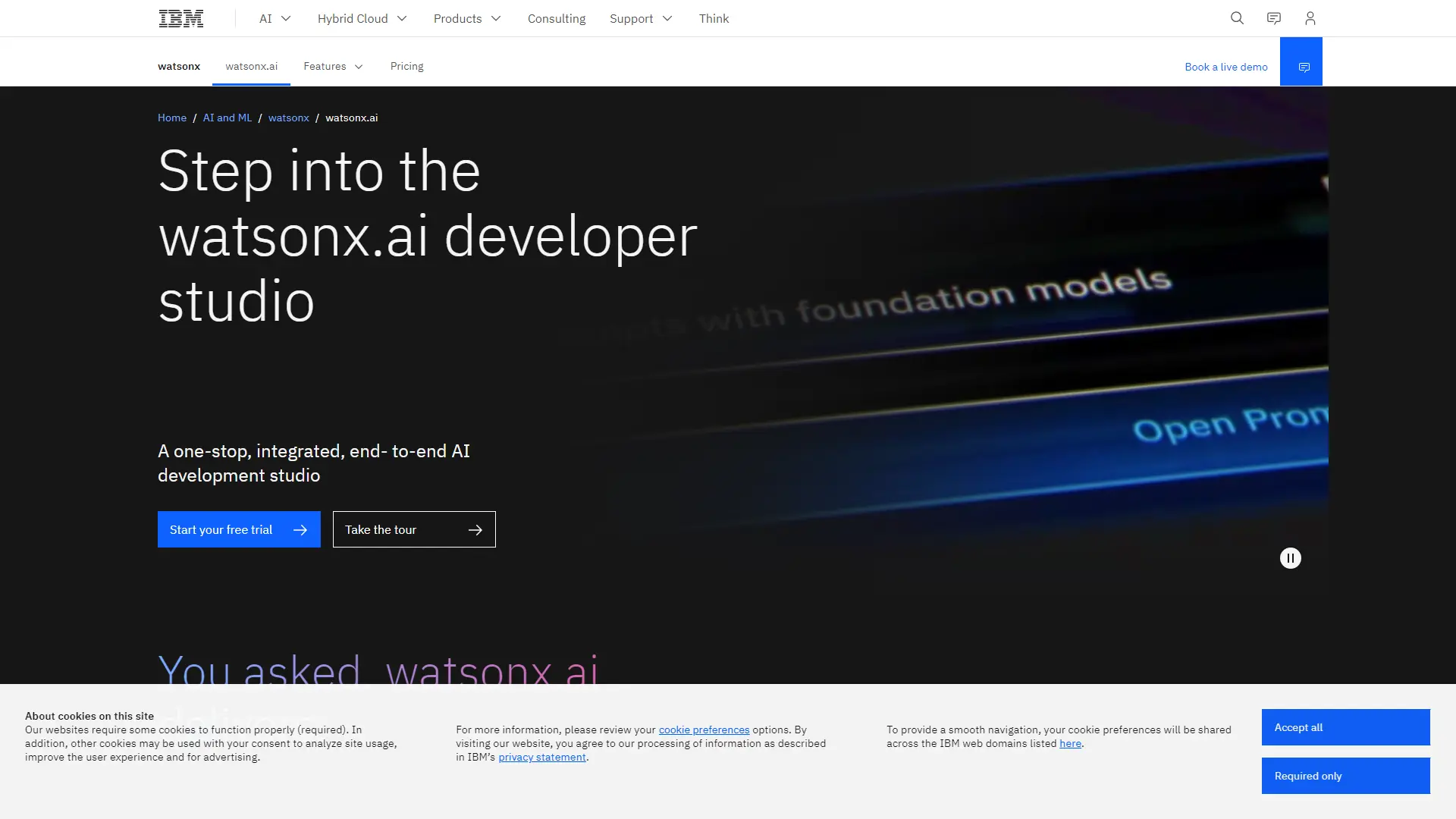The height and width of the screenshot is (819, 1456).
Task: Switch to the Pricing tab
Action: point(406,66)
